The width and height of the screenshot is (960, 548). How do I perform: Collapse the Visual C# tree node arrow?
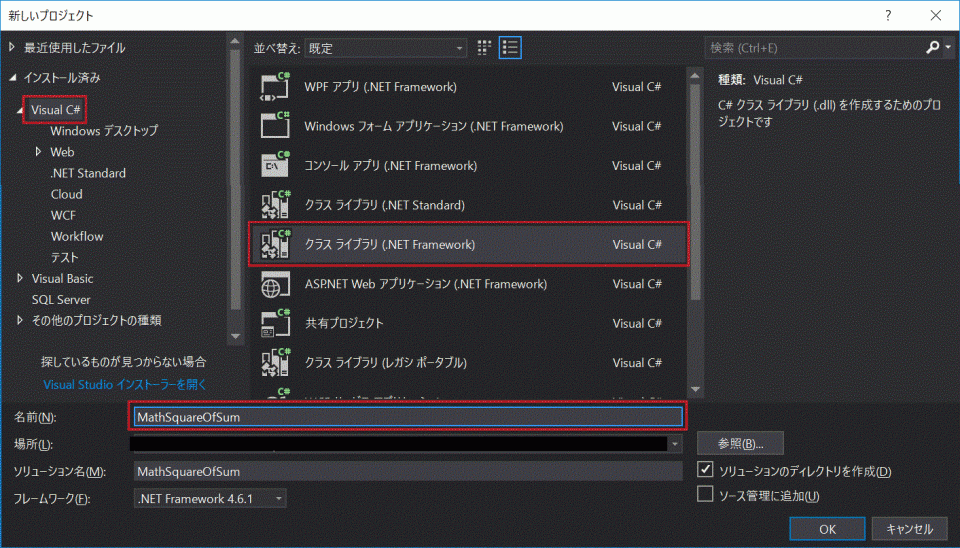(x=20, y=110)
